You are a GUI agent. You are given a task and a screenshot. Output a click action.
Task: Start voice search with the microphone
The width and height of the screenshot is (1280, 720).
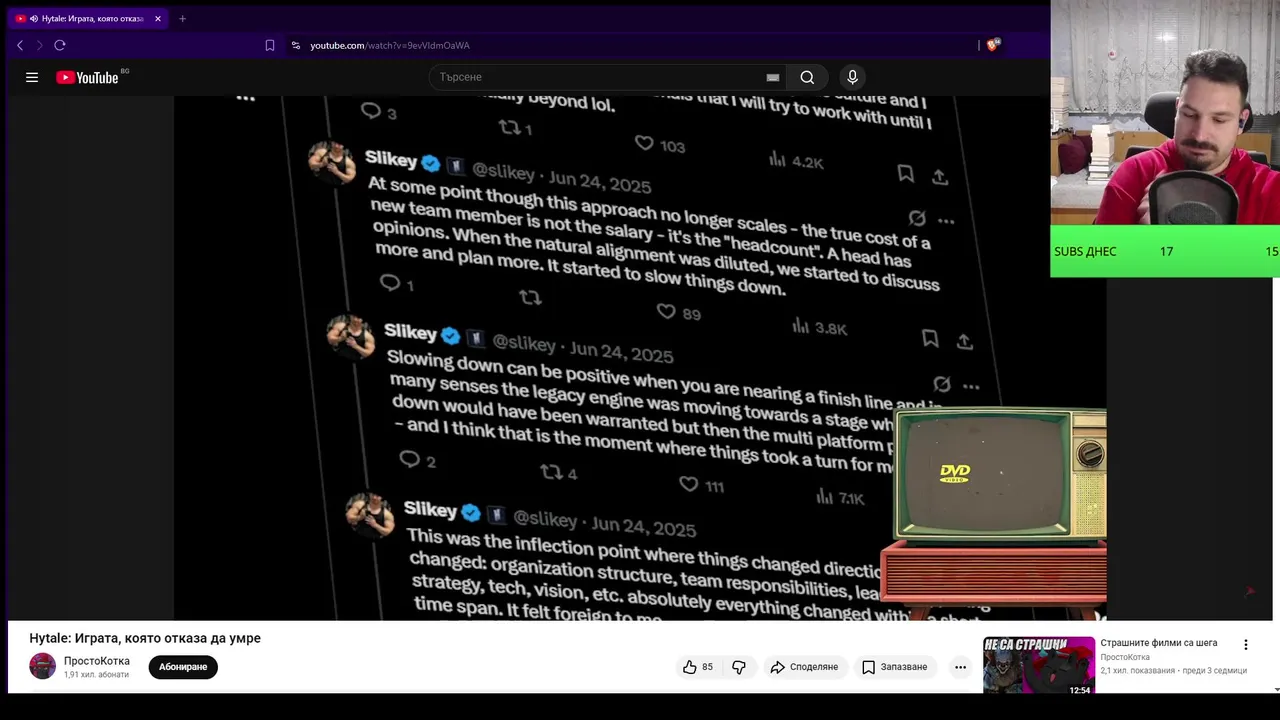click(852, 77)
